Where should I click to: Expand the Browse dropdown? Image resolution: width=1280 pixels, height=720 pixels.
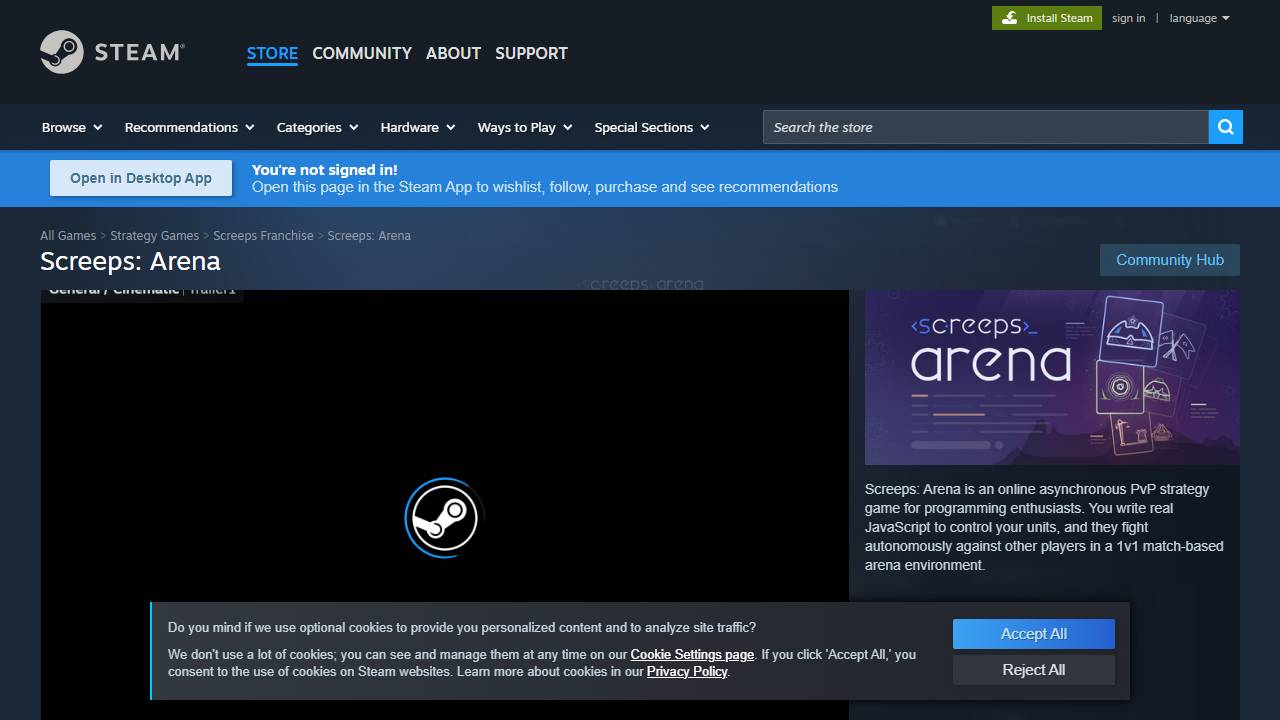tap(72, 127)
